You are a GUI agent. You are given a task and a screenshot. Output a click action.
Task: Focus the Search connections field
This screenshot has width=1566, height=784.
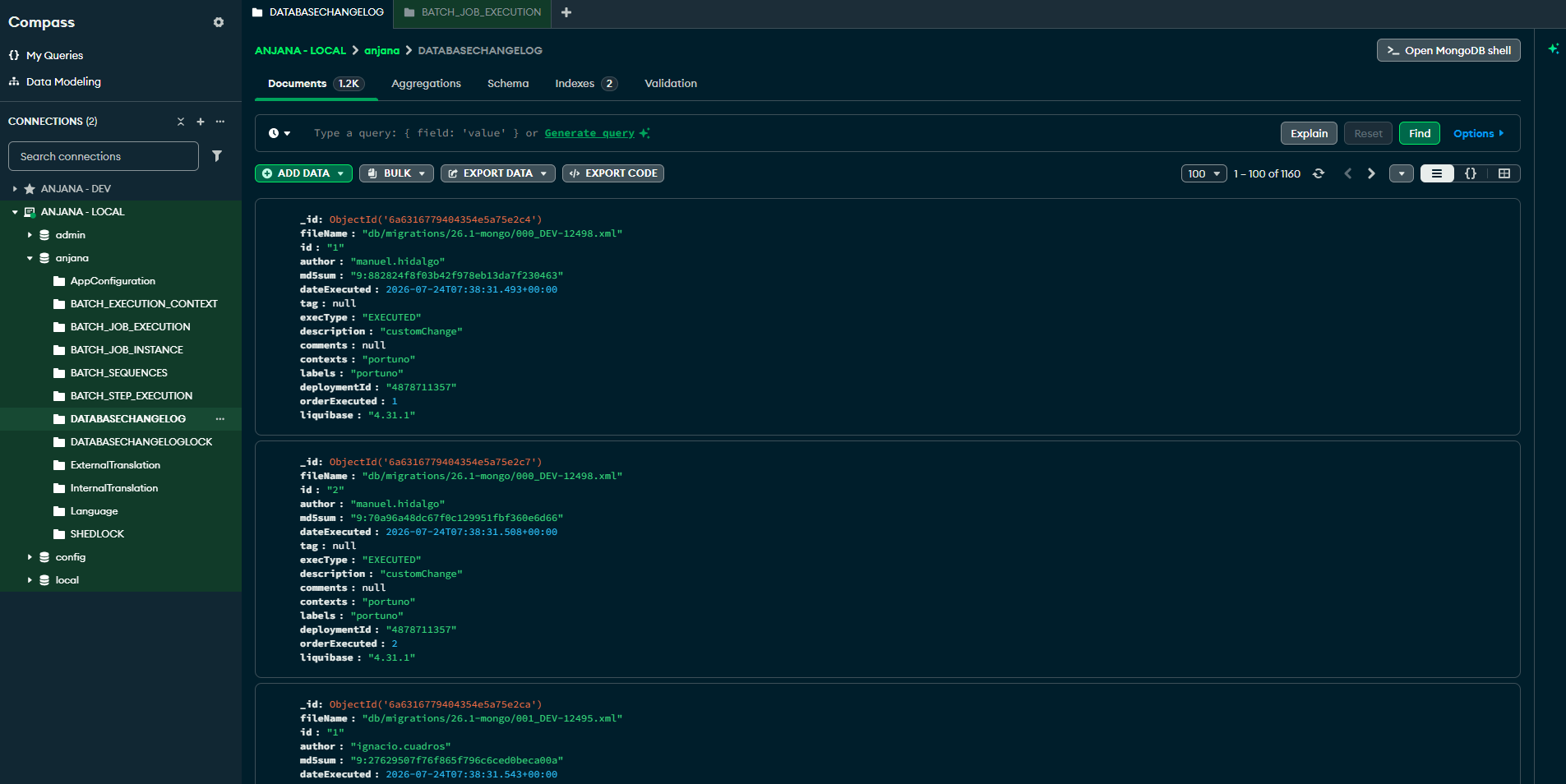(x=104, y=156)
